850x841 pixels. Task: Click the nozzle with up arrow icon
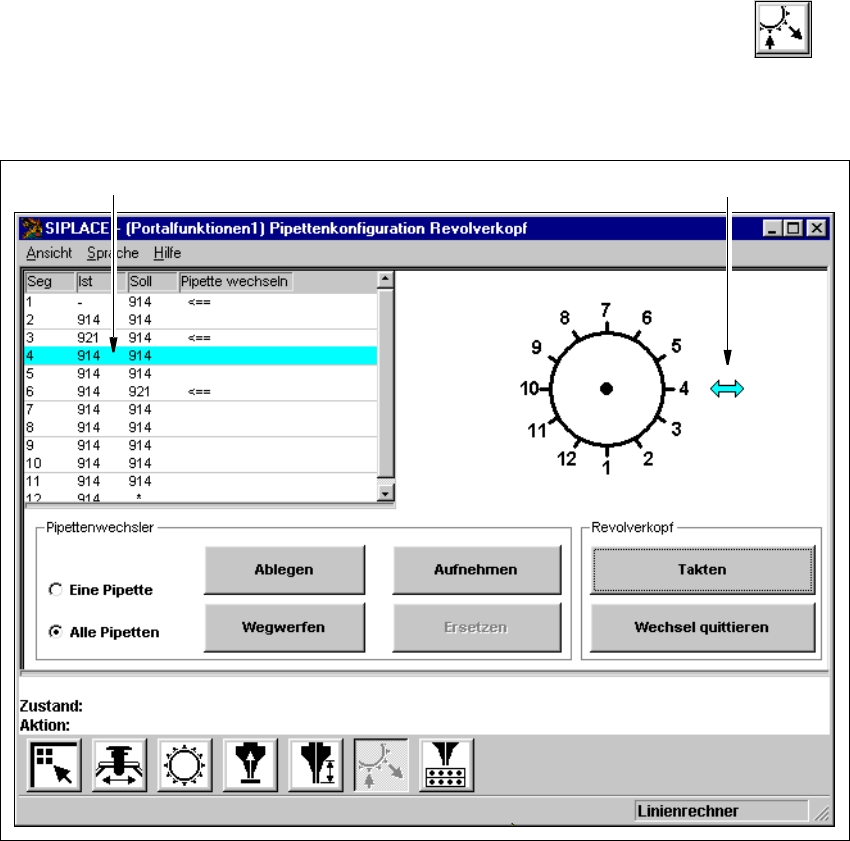point(250,765)
